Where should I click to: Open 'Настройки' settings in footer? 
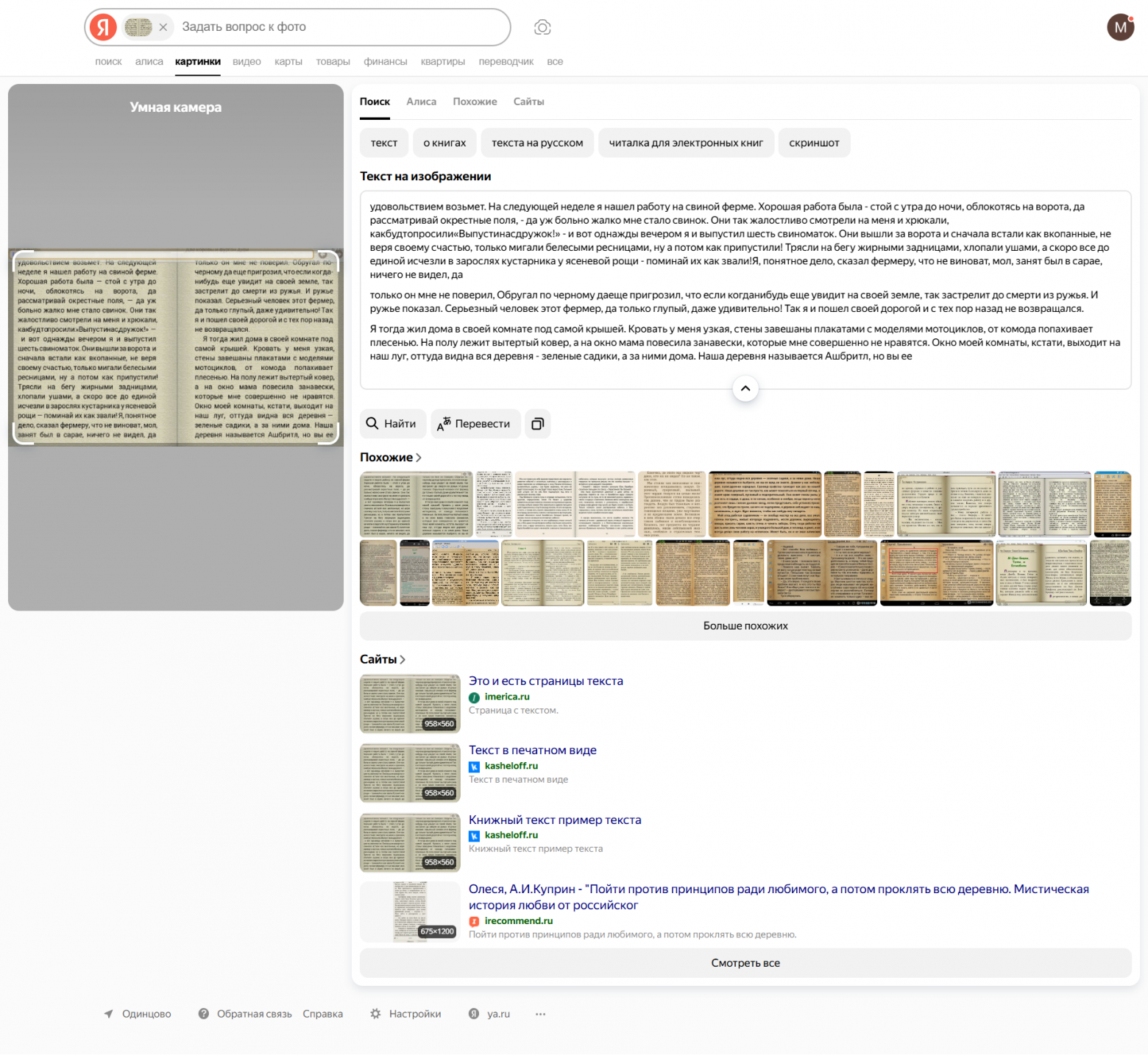click(405, 1014)
